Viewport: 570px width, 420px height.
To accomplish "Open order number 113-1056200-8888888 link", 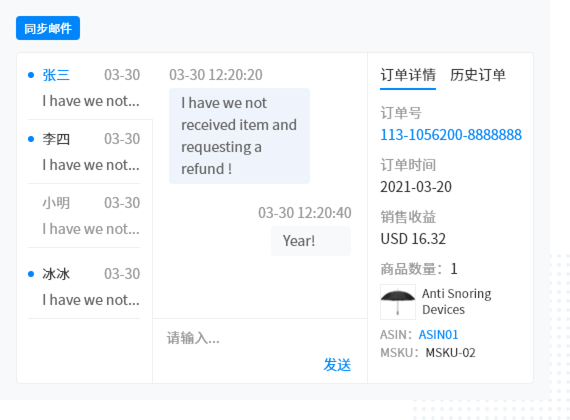I will tap(451, 135).
